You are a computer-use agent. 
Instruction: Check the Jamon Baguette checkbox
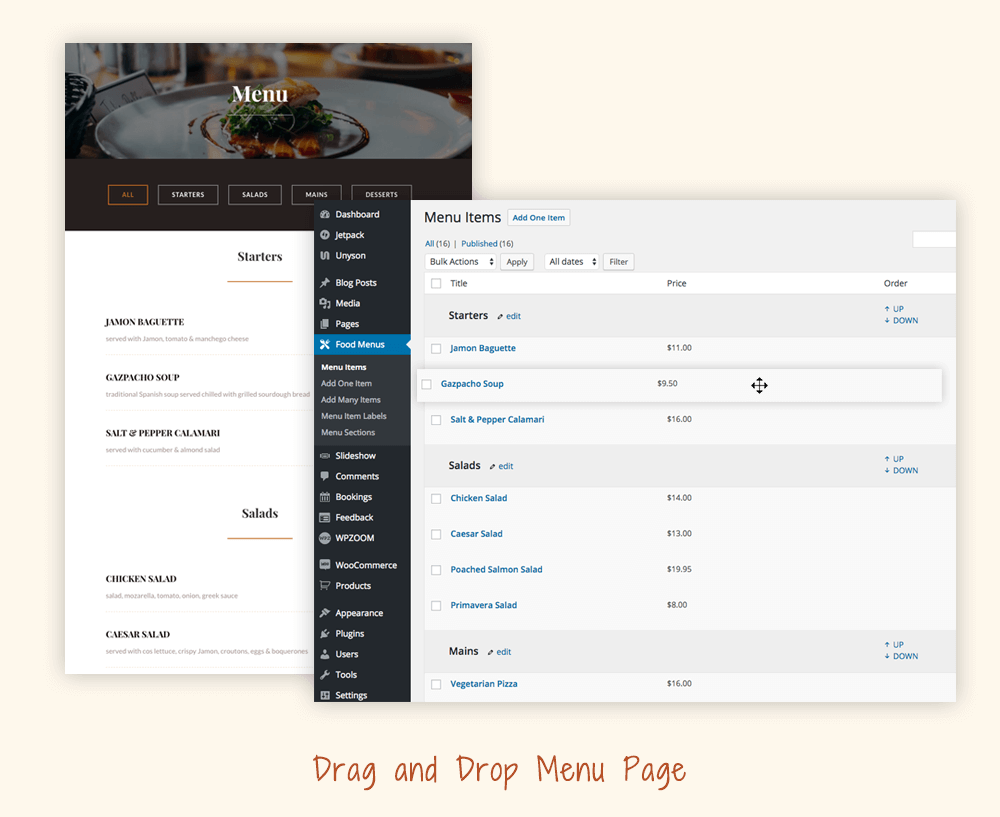pos(436,348)
